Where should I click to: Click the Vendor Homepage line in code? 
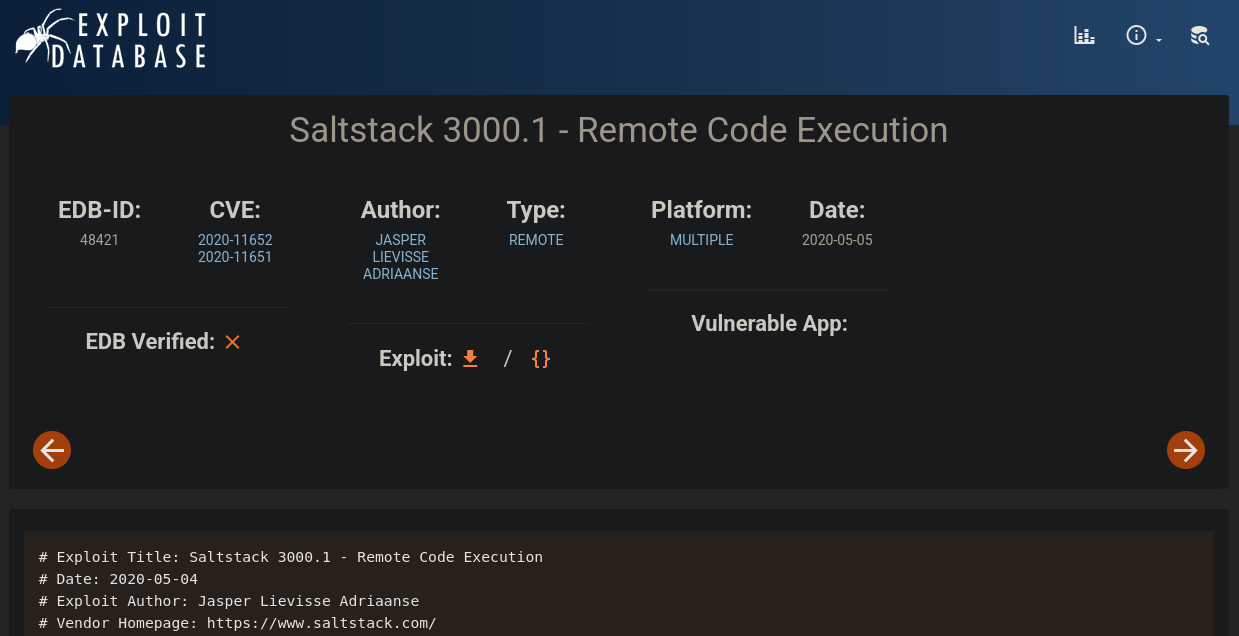pos(238,623)
